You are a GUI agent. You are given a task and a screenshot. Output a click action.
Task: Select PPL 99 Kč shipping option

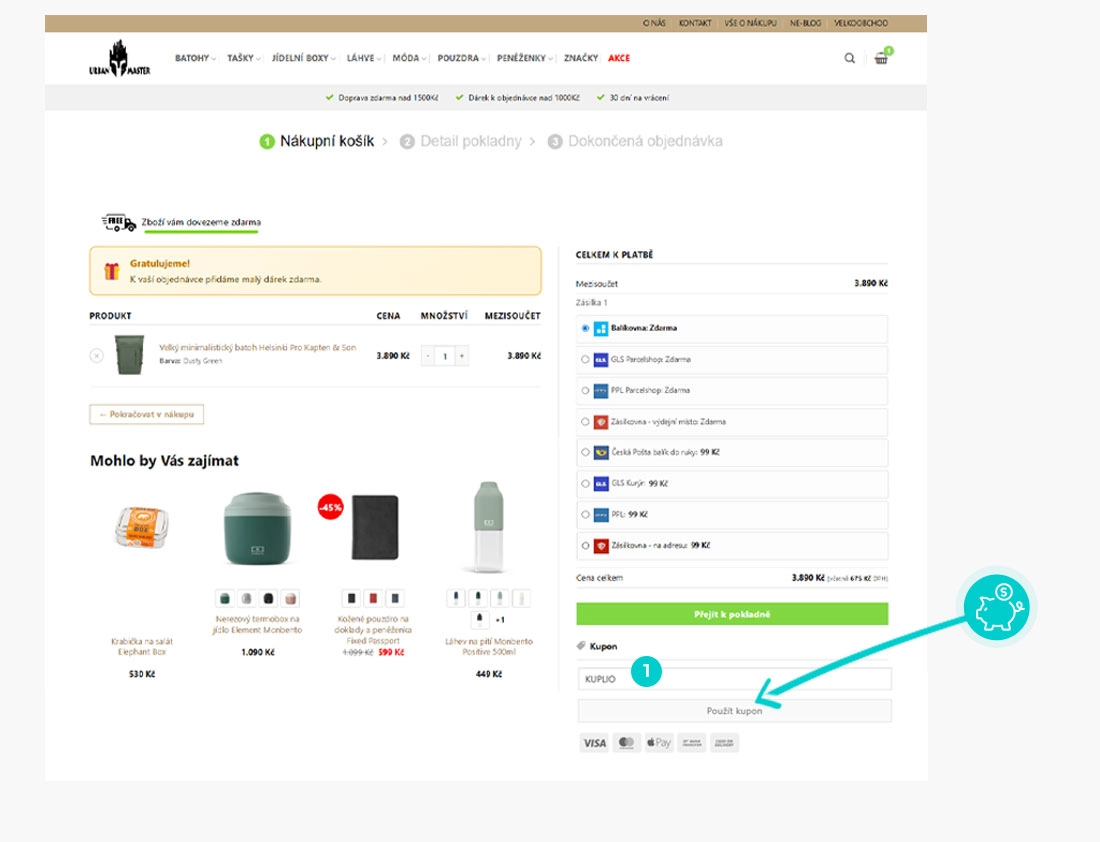[585, 514]
